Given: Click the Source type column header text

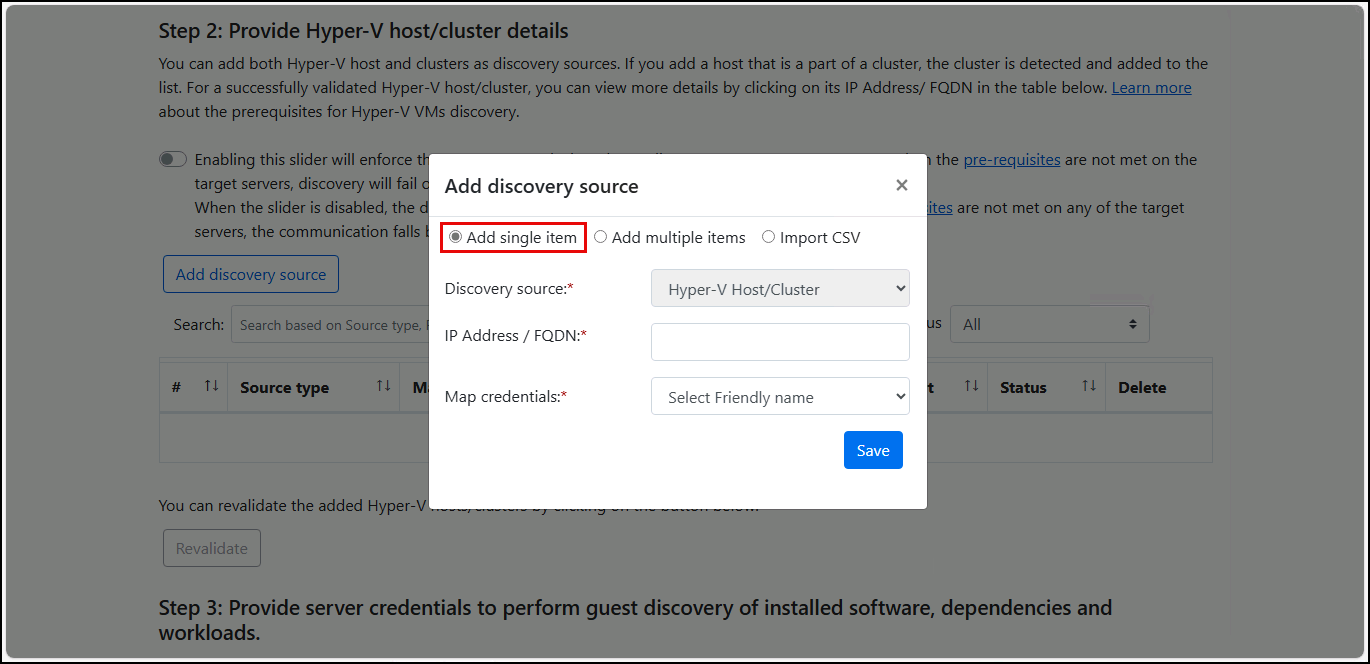Looking at the screenshot, I should point(284,388).
